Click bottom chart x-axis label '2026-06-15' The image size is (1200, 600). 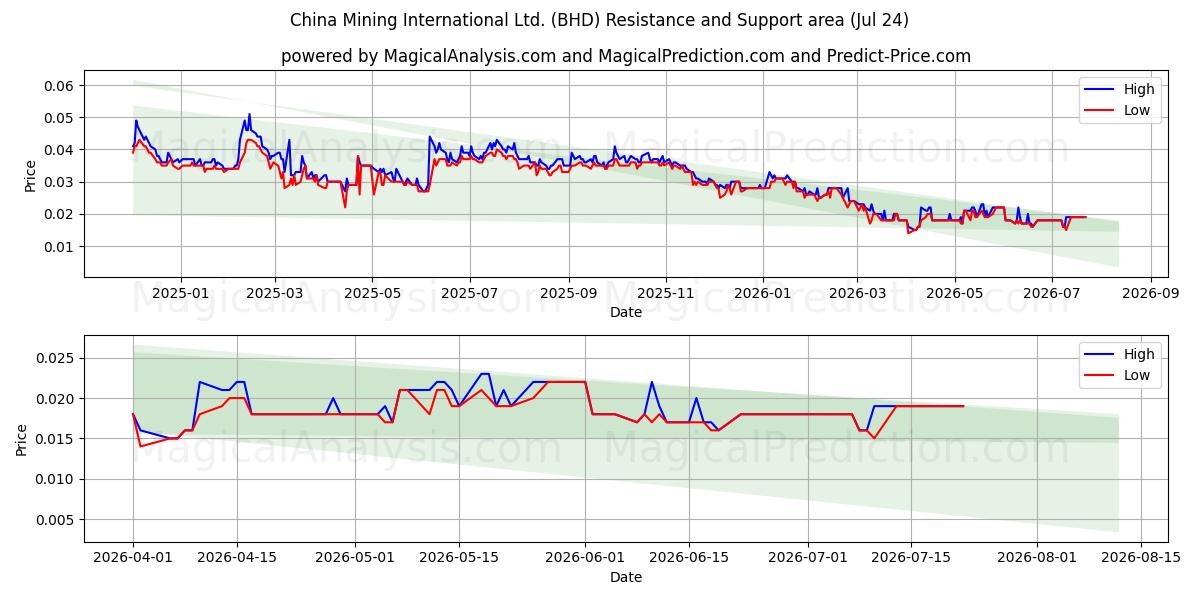tap(690, 559)
